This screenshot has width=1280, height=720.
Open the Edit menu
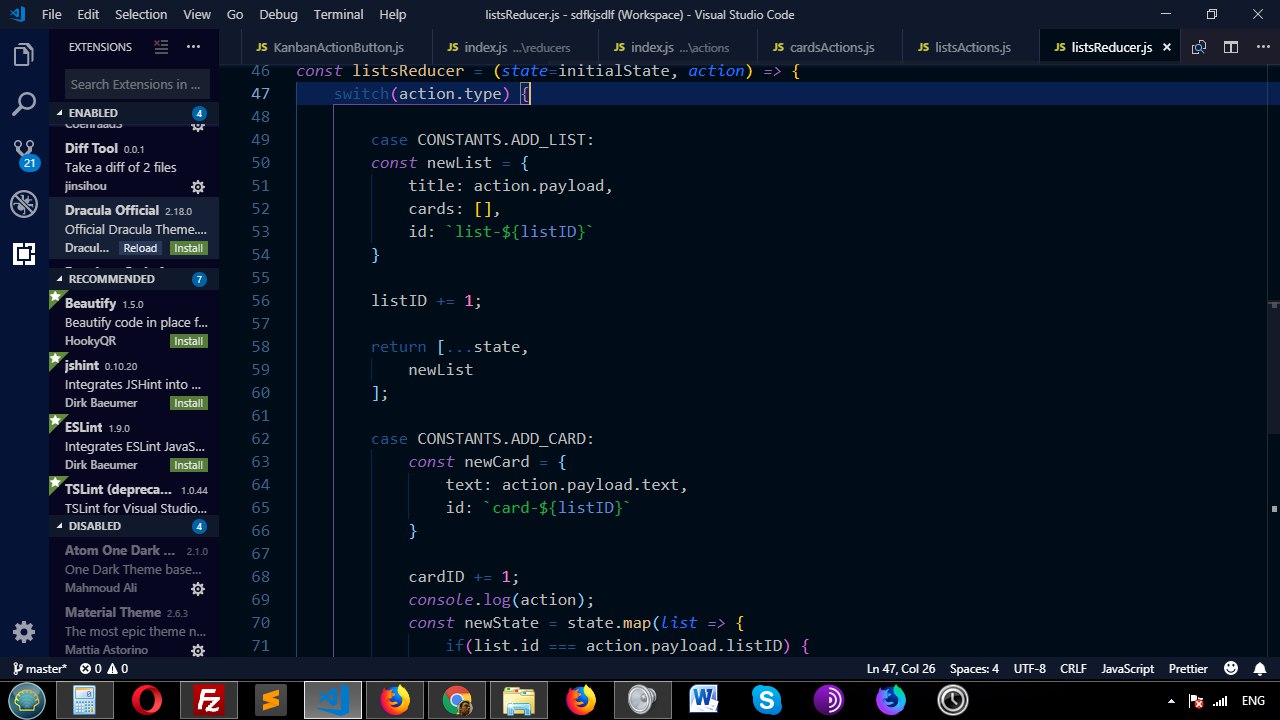tap(88, 14)
